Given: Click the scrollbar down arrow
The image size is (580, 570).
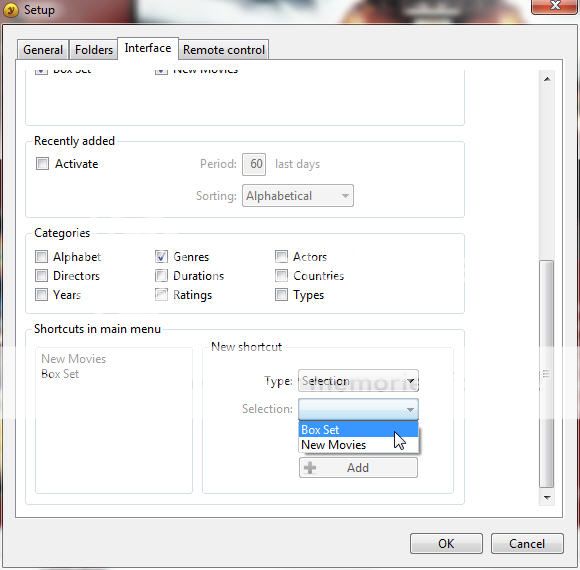Looking at the screenshot, I should [547, 498].
